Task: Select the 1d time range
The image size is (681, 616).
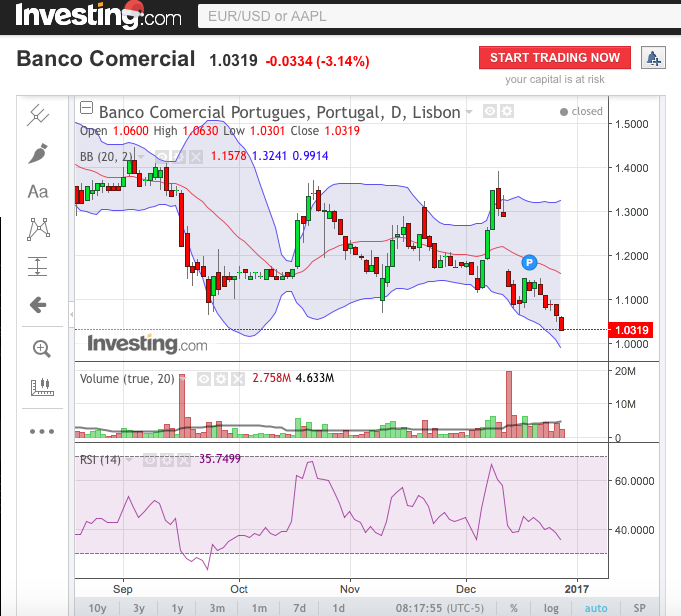Action: coord(338,608)
